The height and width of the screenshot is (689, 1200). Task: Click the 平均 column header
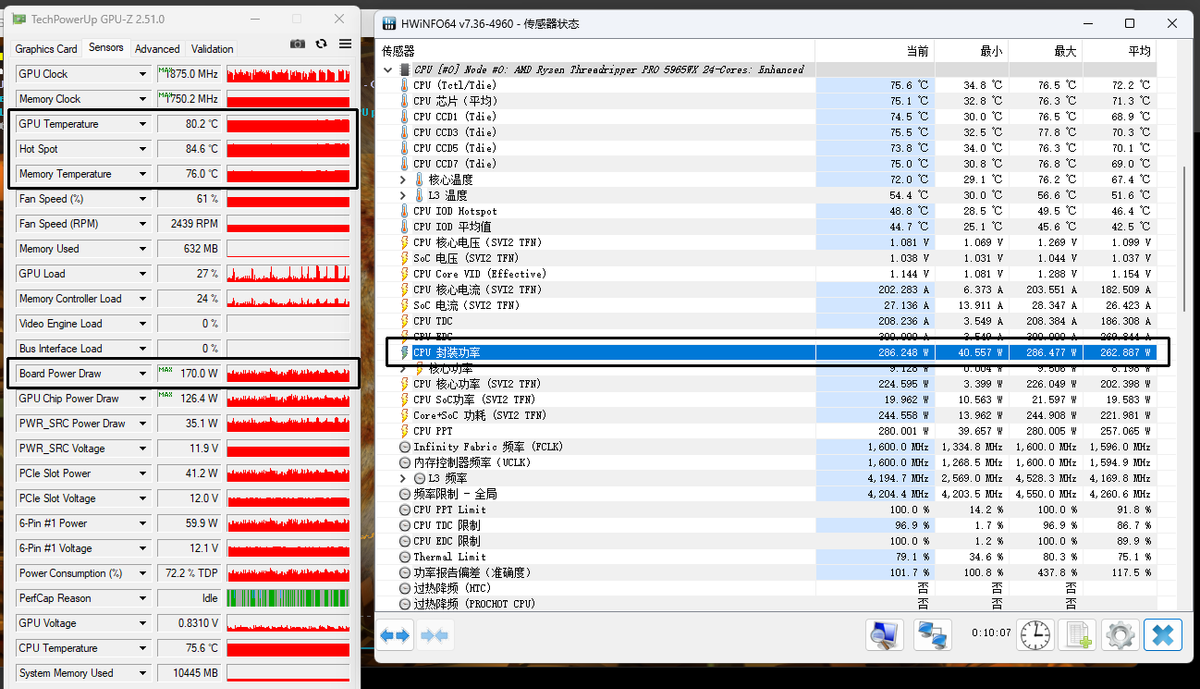(1119, 50)
